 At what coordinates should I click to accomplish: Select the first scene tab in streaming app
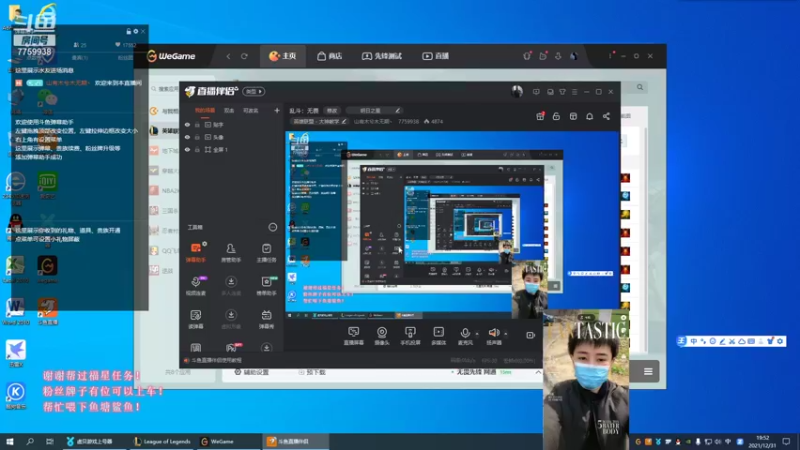205,110
